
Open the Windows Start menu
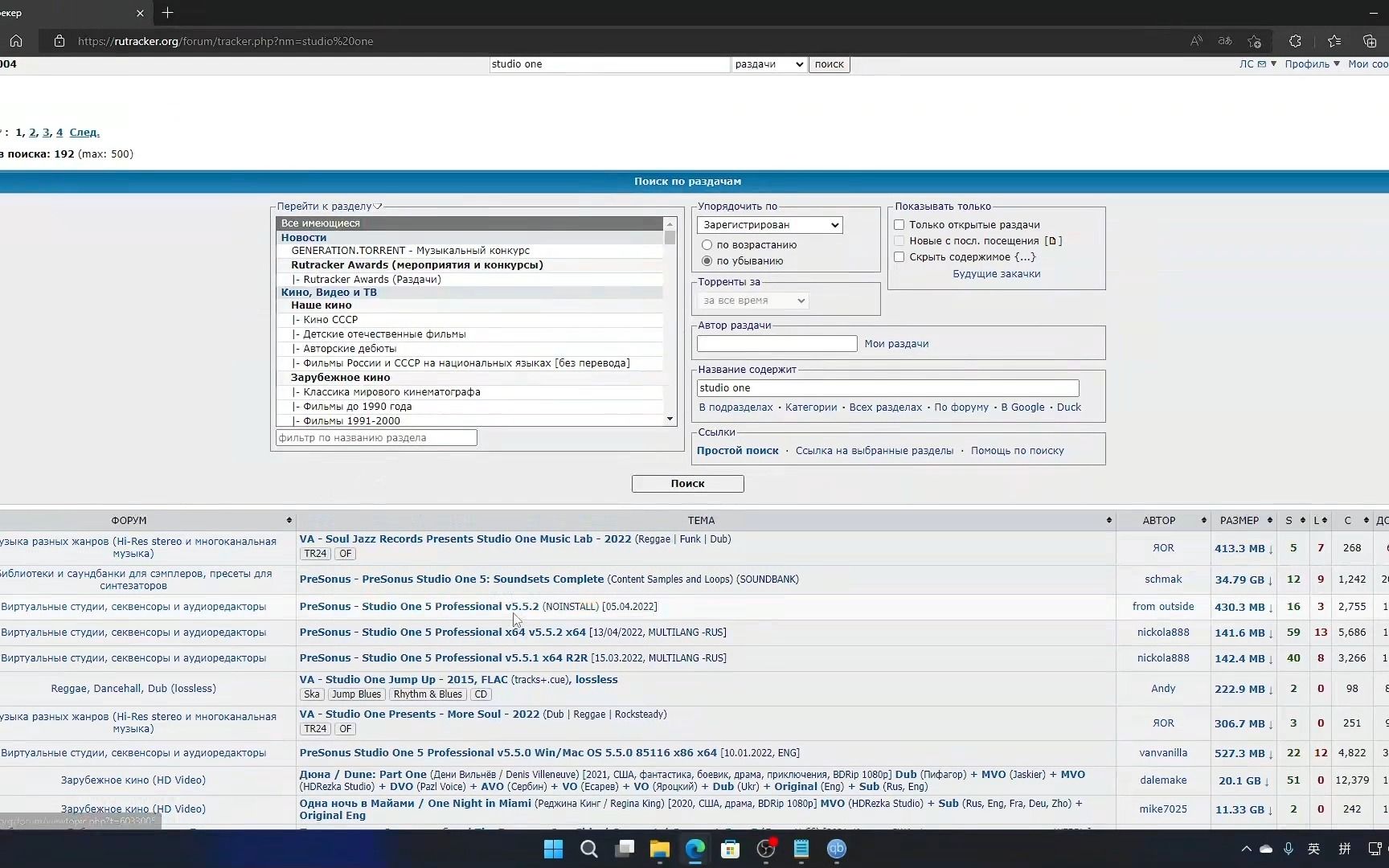click(553, 849)
